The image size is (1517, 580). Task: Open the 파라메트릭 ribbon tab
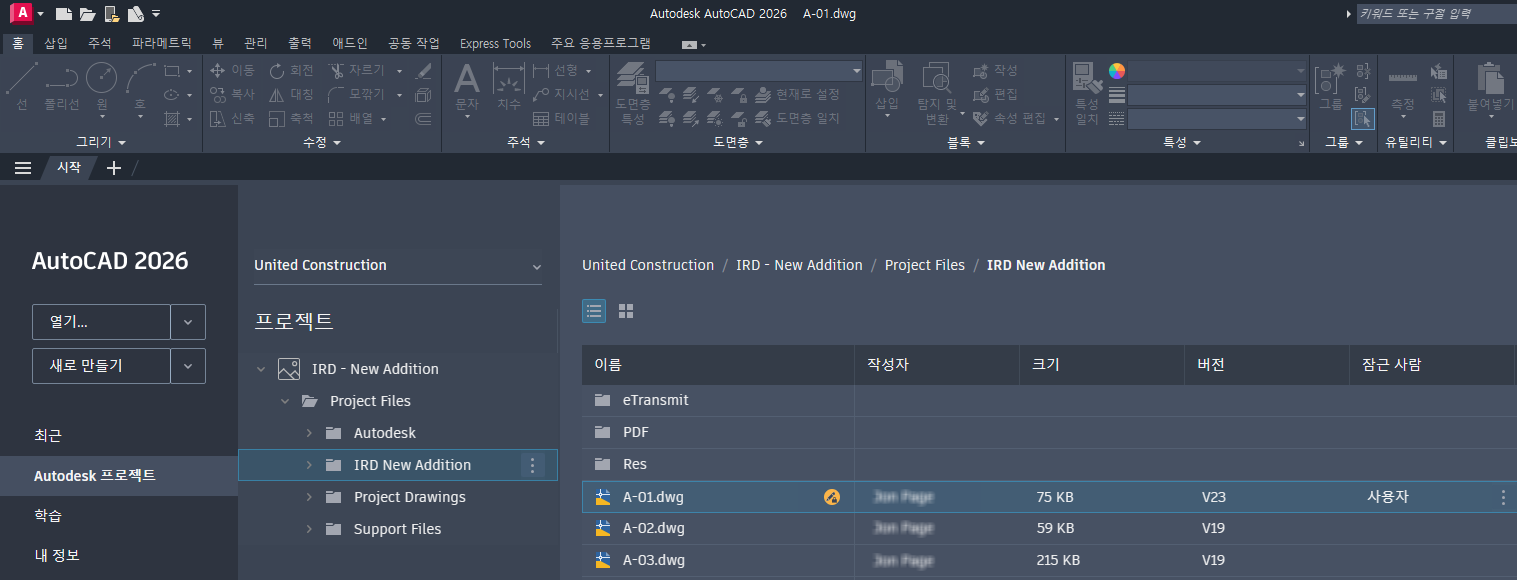pos(162,43)
